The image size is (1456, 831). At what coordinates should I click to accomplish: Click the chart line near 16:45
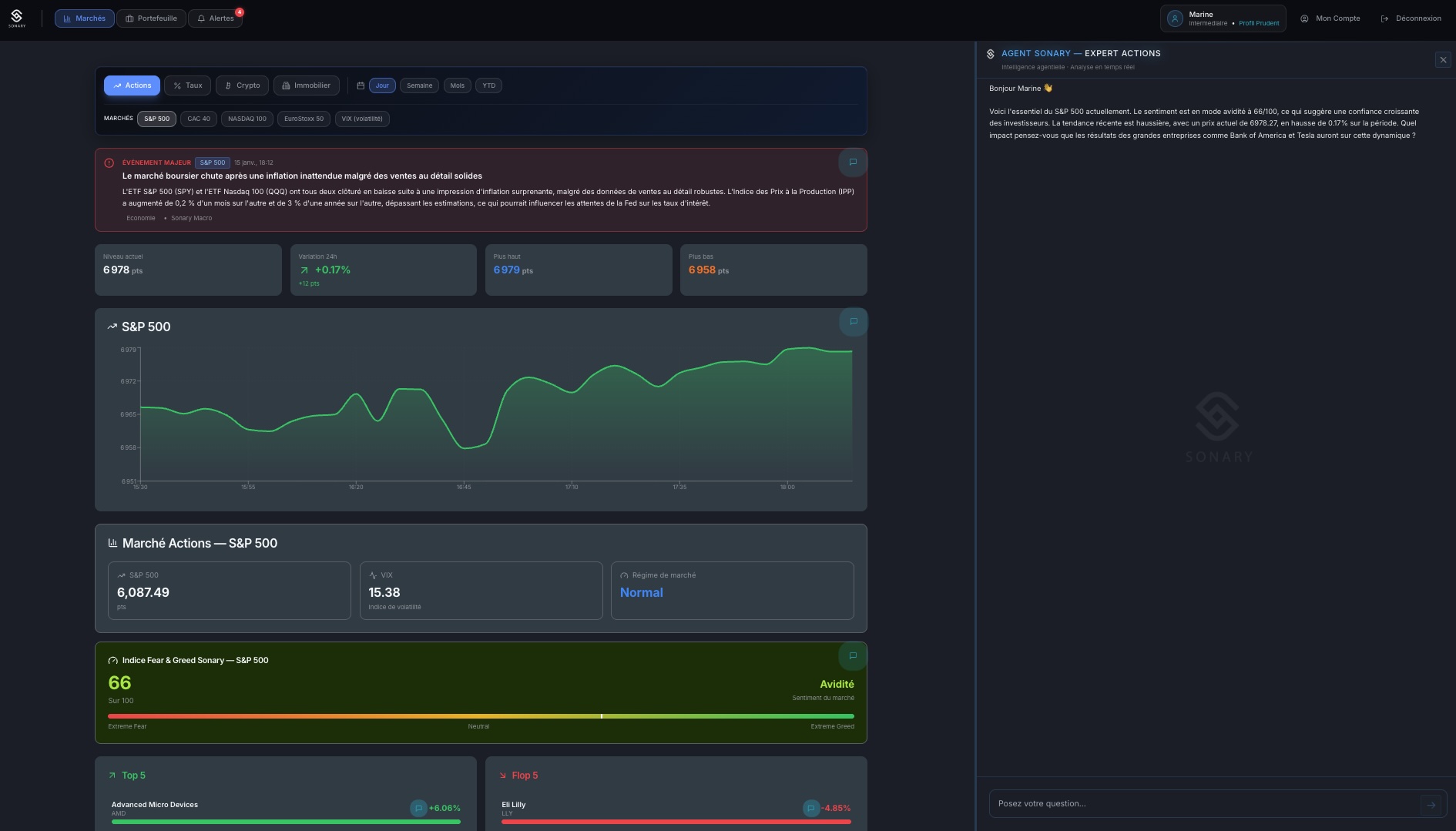pos(464,447)
